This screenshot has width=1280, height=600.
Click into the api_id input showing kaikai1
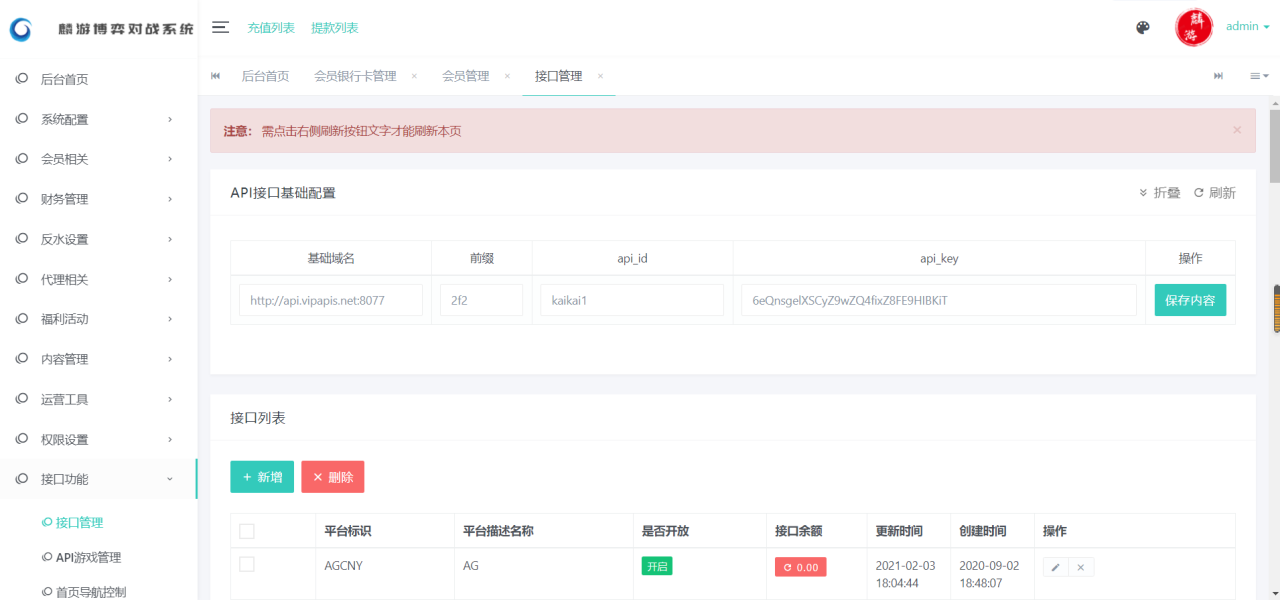point(631,299)
